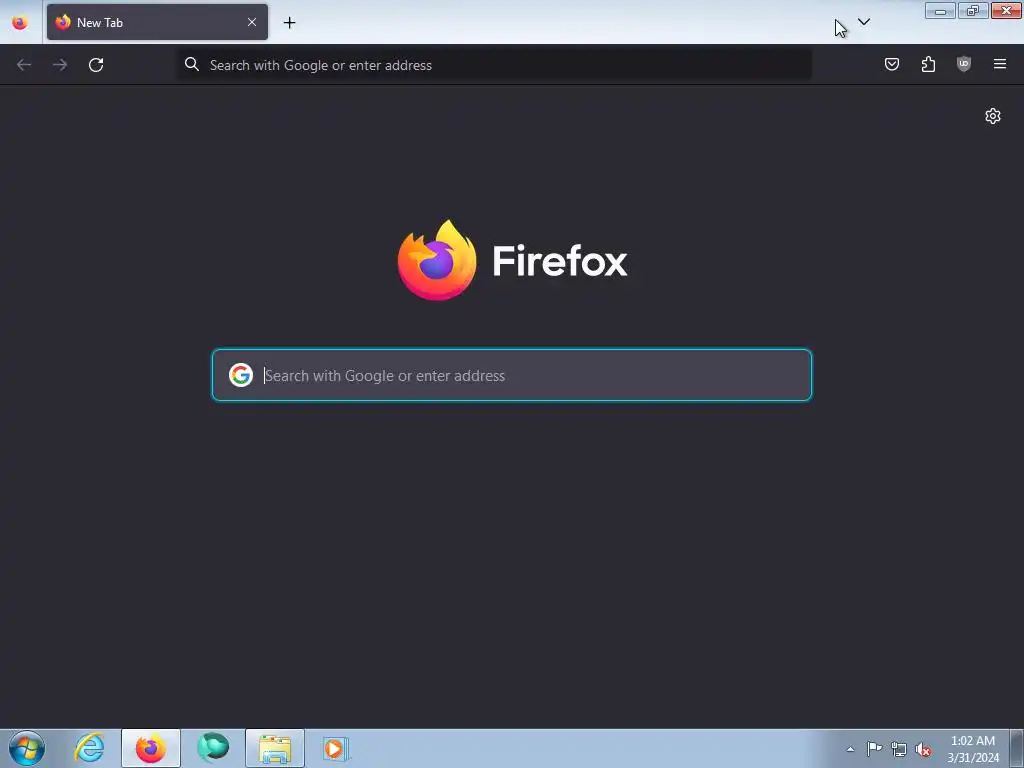Image resolution: width=1024 pixels, height=768 pixels.
Task: Save page to Pocket
Action: (892, 64)
